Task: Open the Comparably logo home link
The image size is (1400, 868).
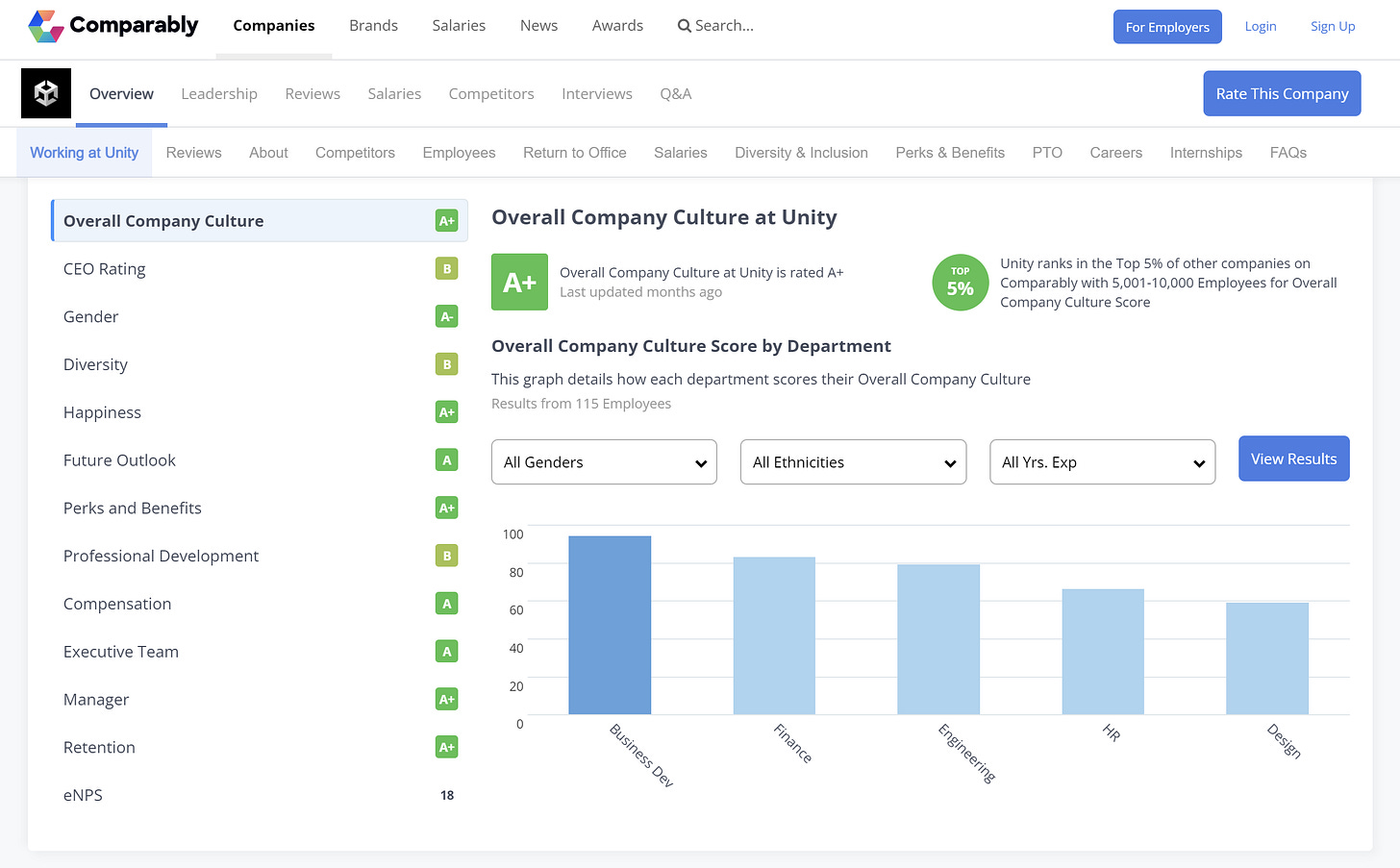Action: point(113,26)
